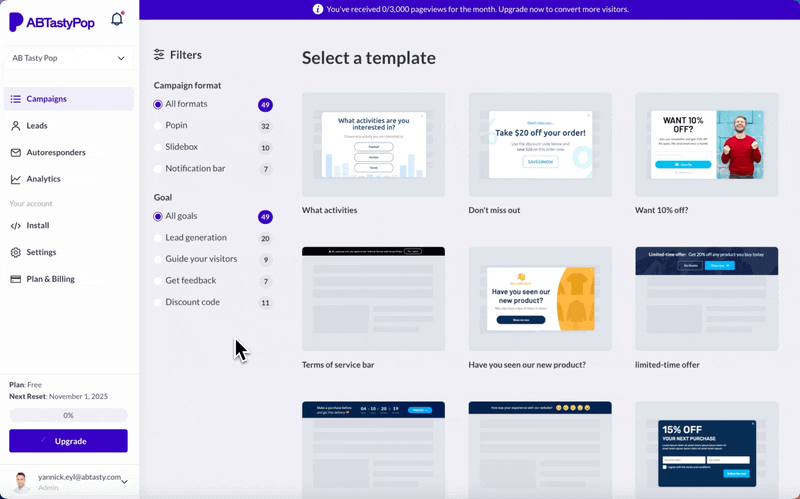
Task: Open the Don't miss out template thumbnail
Action: [540, 145]
